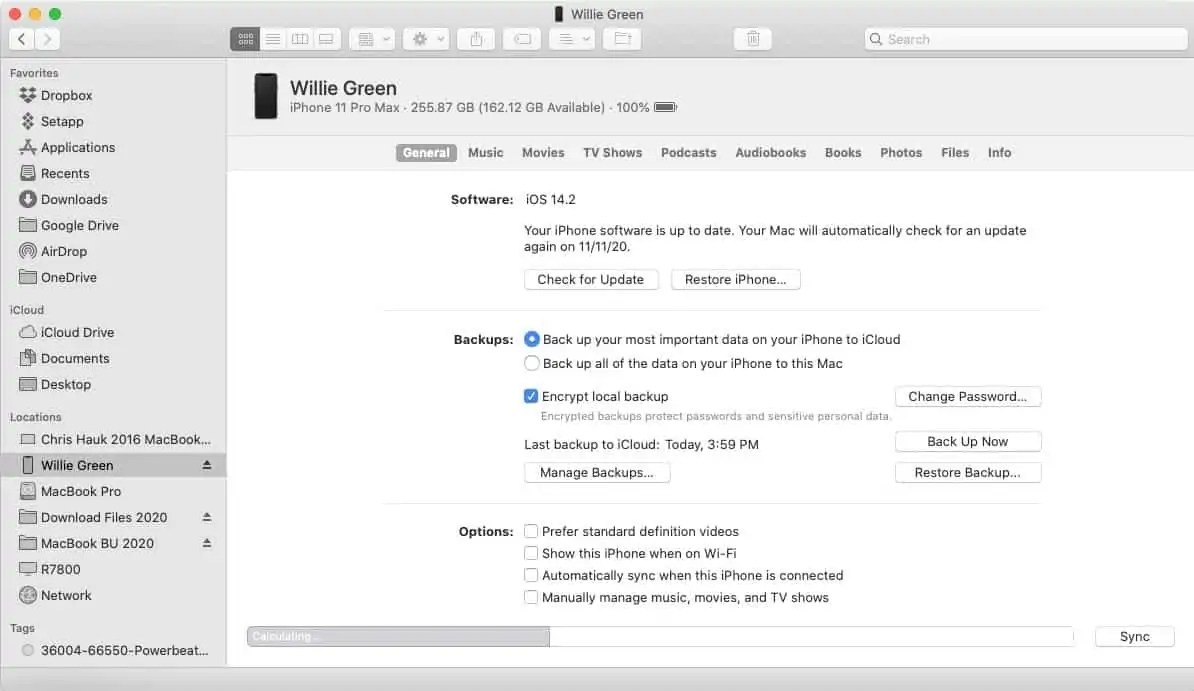
Task: Enable Manually manage music, movies, TV shows
Action: click(531, 597)
